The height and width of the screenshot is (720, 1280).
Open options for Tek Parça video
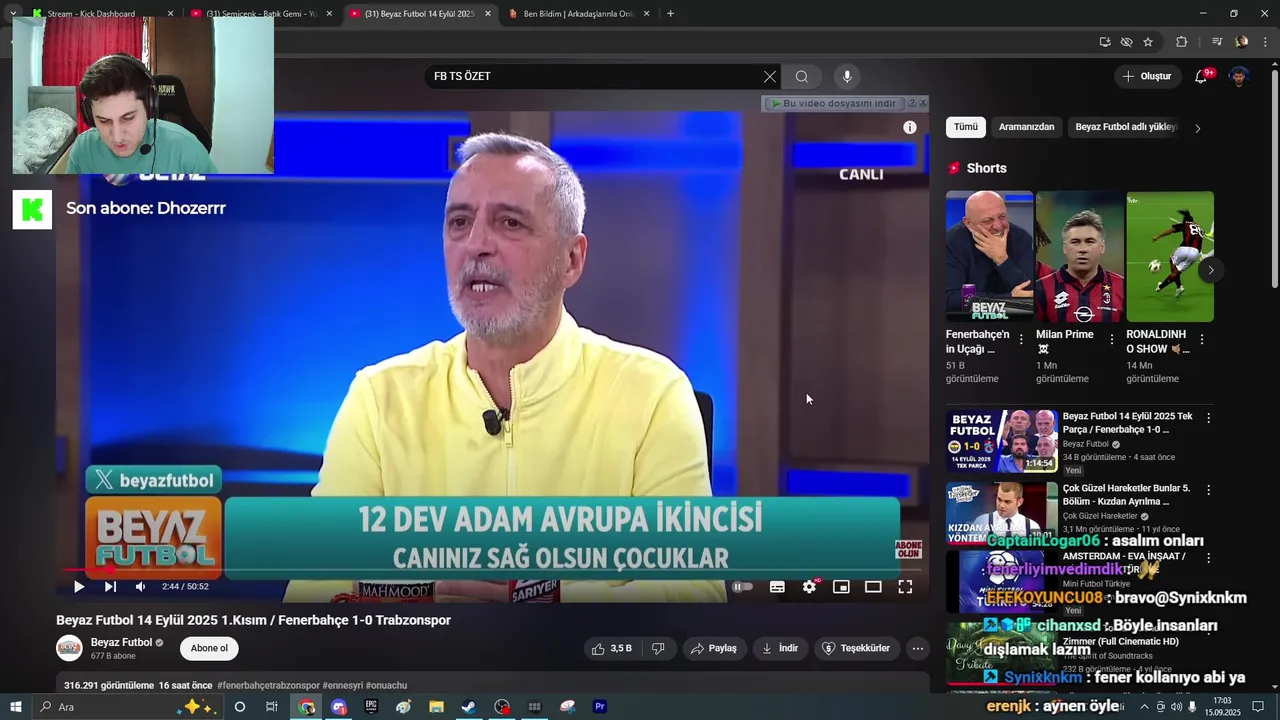[x=1208, y=418]
